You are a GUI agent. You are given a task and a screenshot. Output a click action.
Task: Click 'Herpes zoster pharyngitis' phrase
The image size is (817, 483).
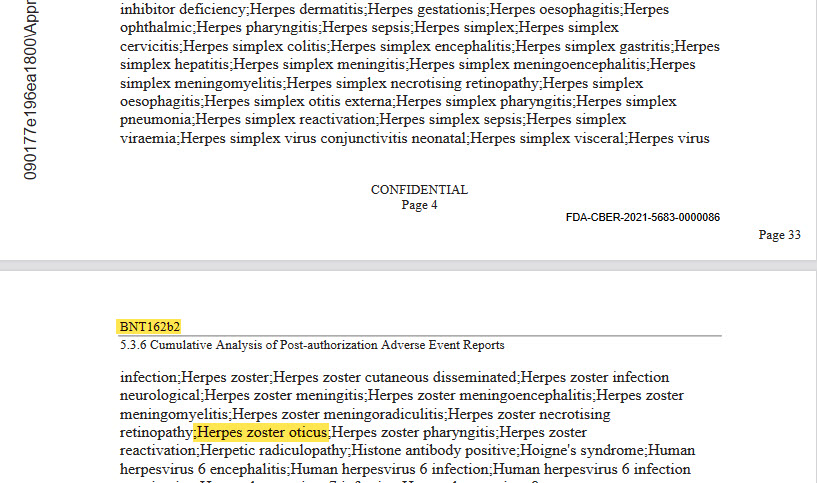click(413, 432)
